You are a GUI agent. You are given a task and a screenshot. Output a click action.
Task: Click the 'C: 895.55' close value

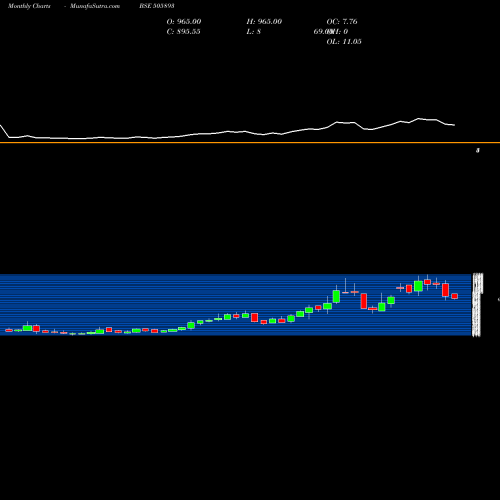tap(183, 32)
